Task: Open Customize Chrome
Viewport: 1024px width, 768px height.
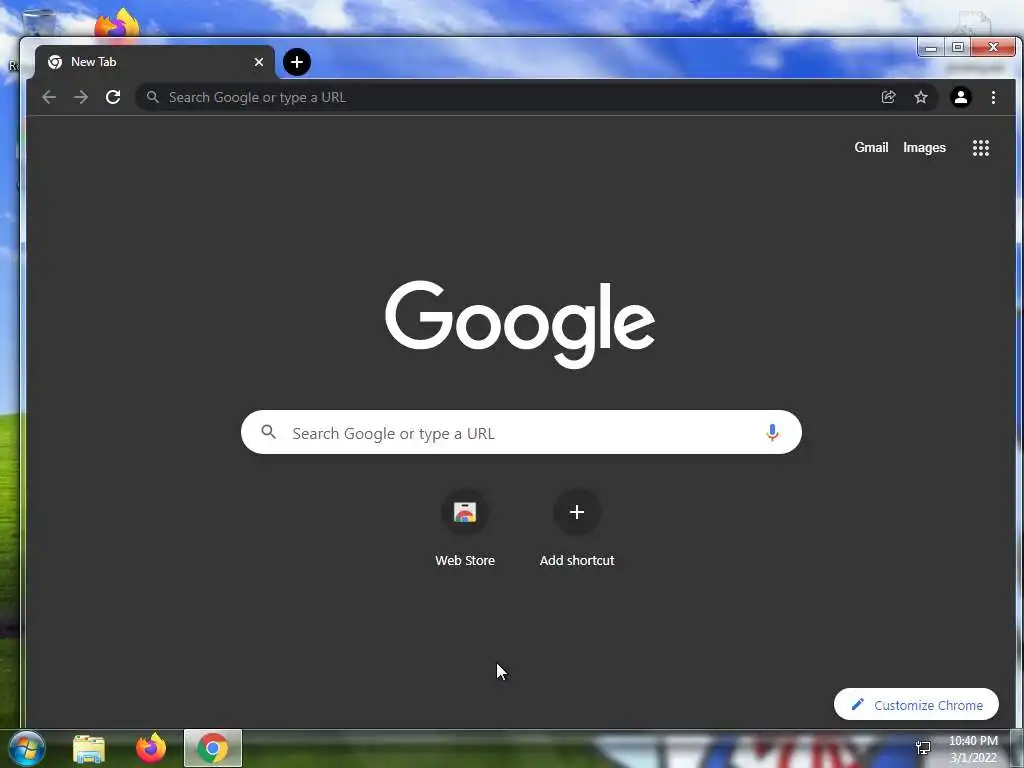Action: tap(916, 705)
